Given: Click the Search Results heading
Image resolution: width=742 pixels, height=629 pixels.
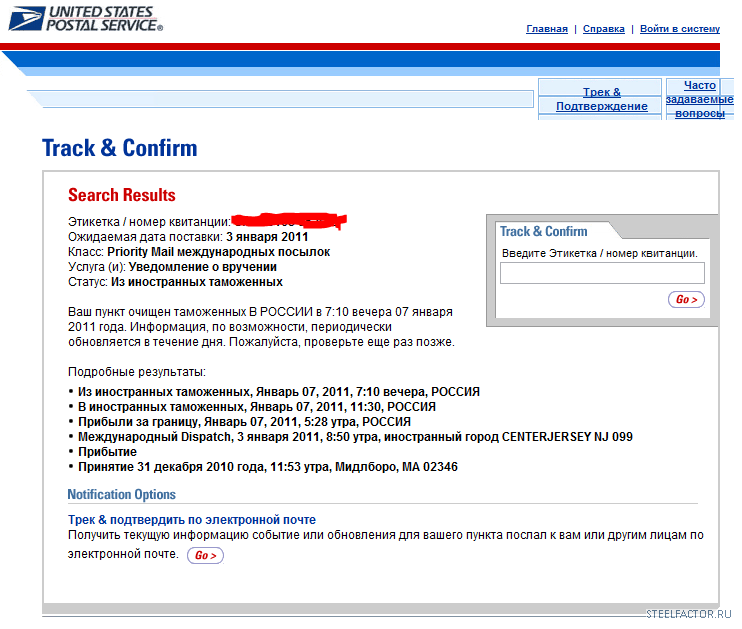Looking at the screenshot, I should pos(122,195).
